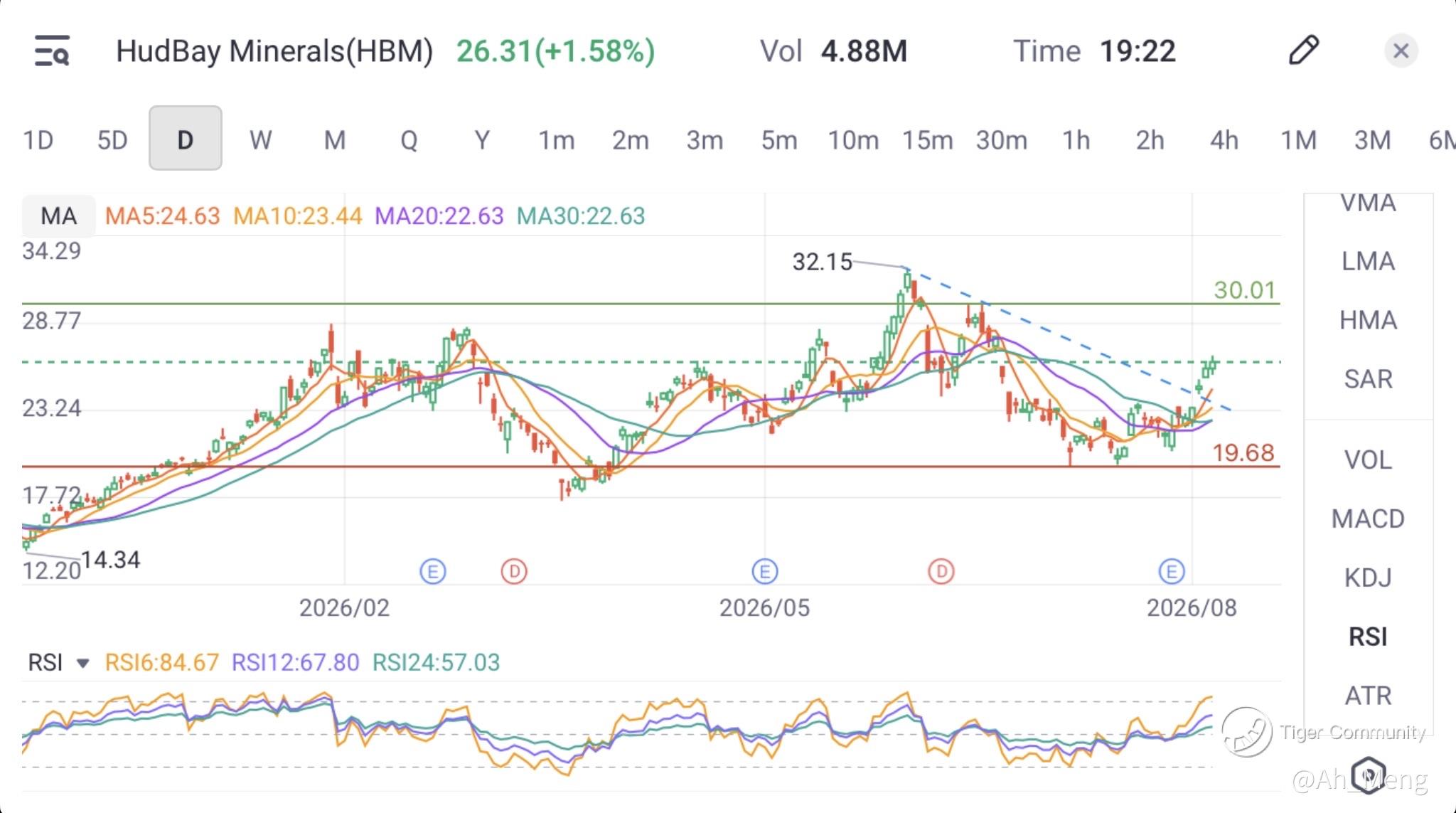
Task: Select the SAR overlay indicator
Action: 1368,379
